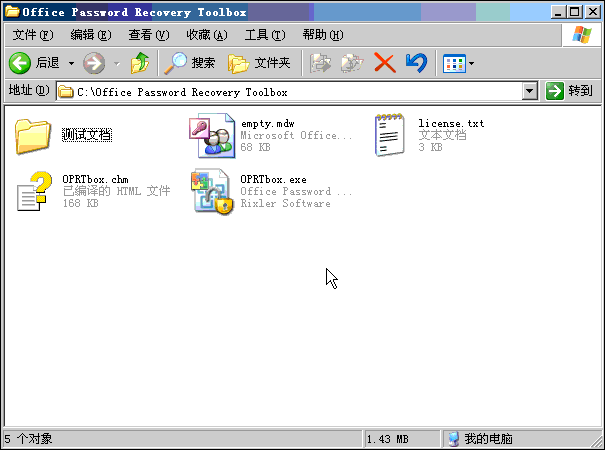Select the empty.mdw file icon
605x450 pixels.
212,135
